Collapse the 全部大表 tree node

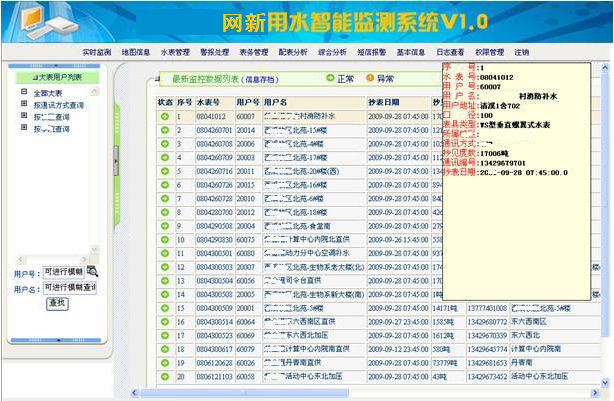[24, 92]
